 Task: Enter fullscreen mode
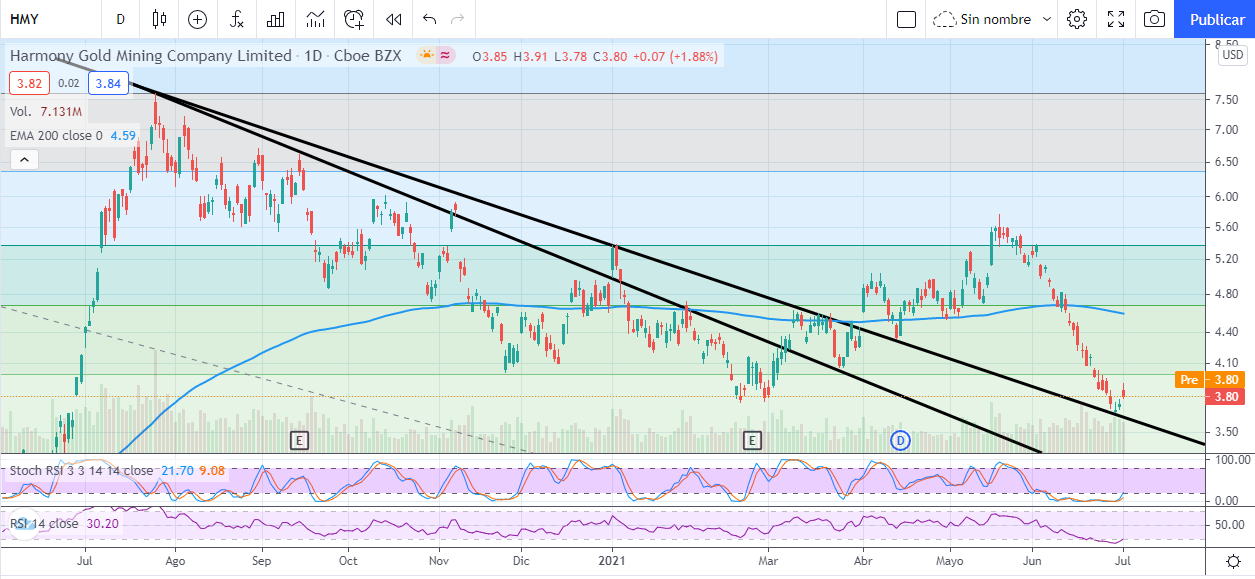tap(1116, 19)
